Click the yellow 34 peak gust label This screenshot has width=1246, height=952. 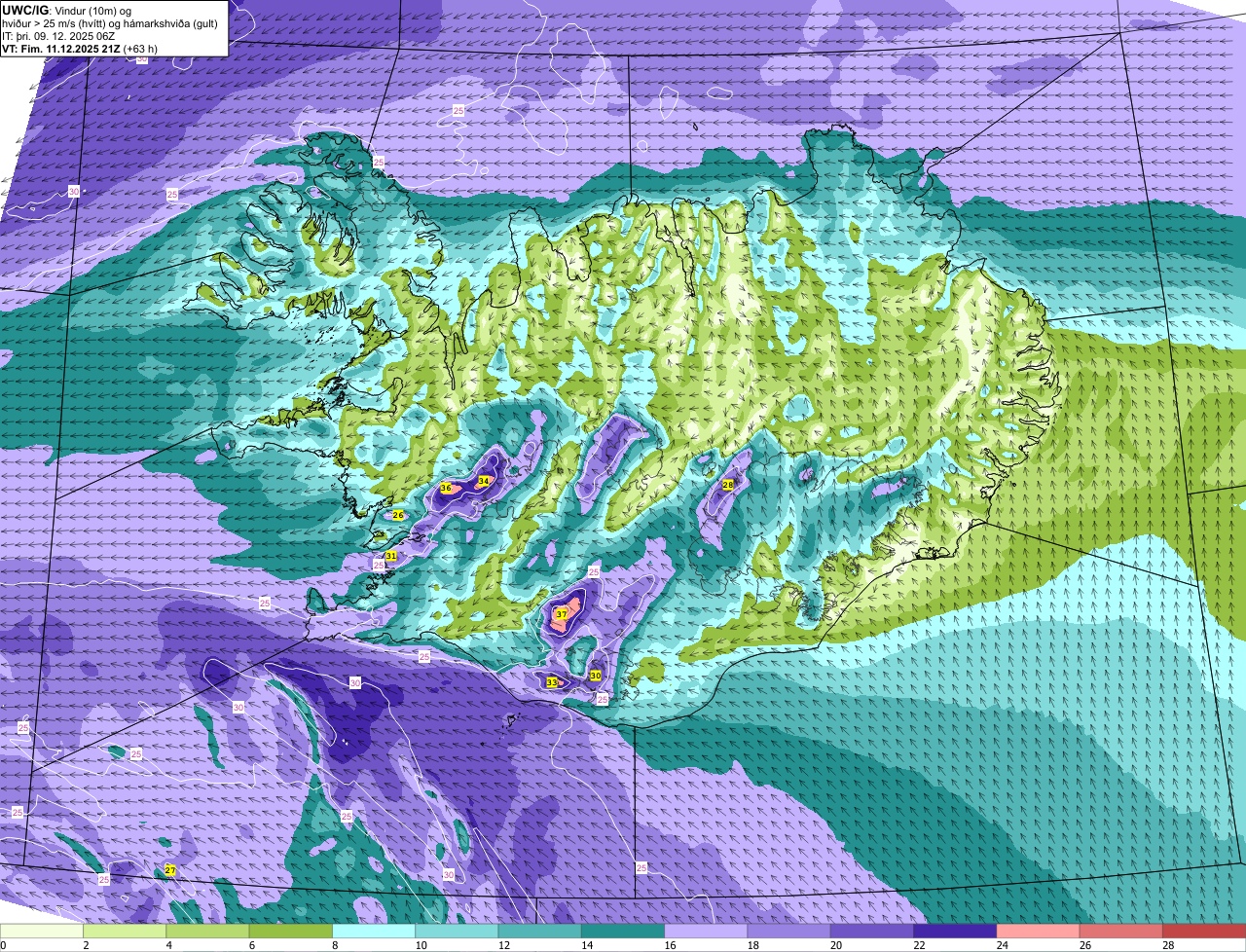(483, 481)
